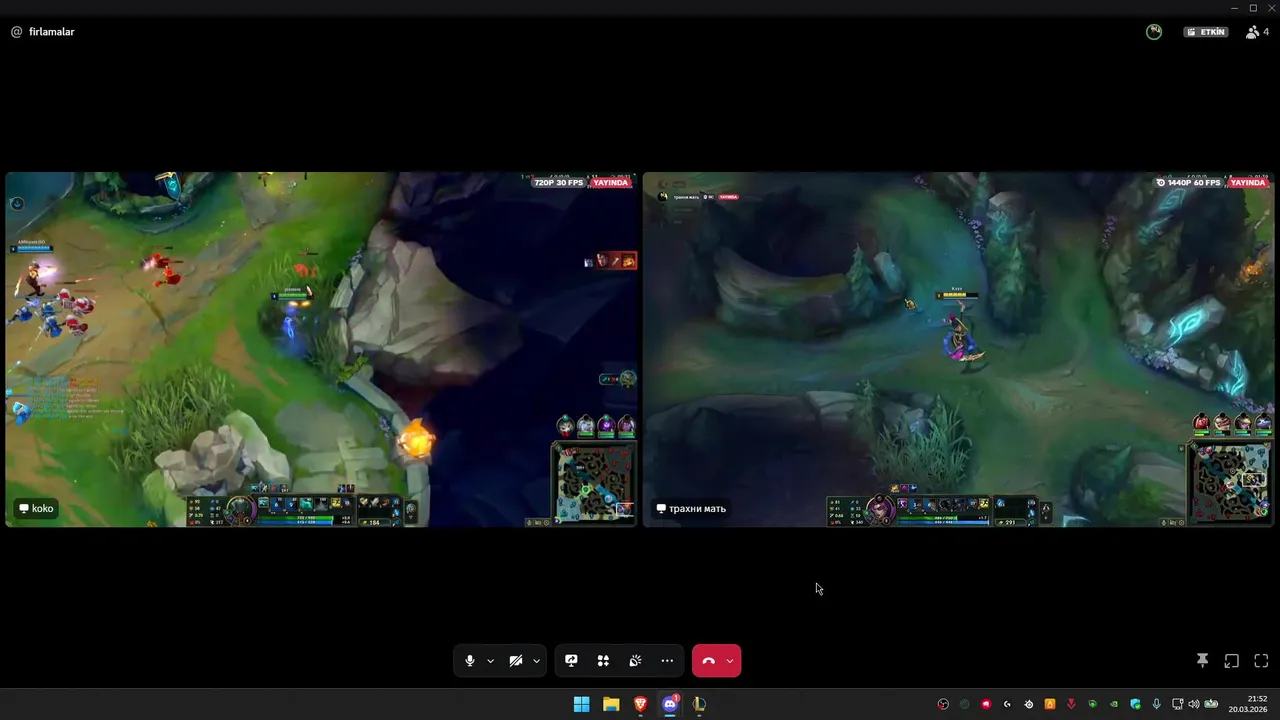Open disconnect options chevron
This screenshot has width=1280, height=720.
730,661
